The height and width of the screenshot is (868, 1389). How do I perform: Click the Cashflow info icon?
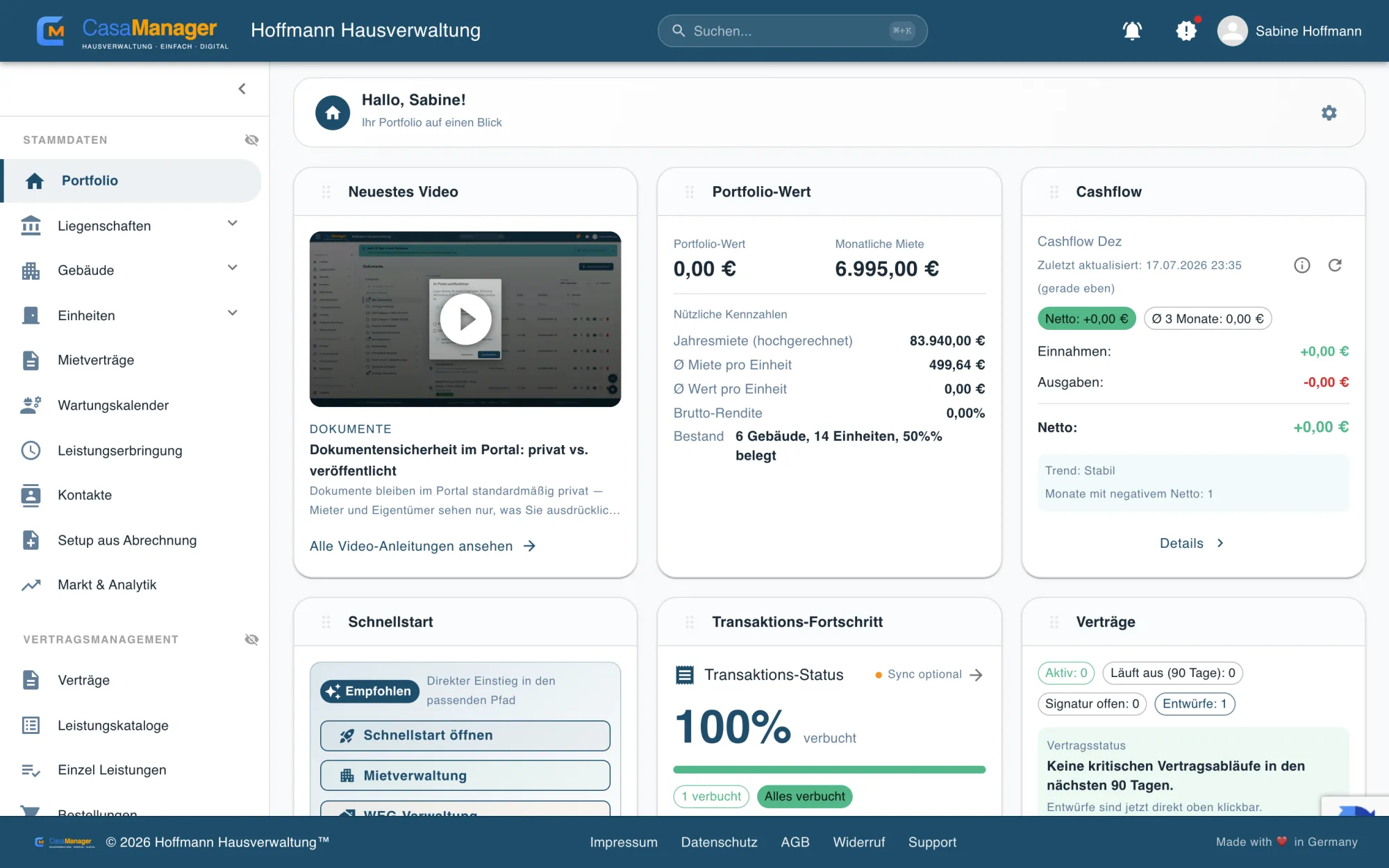1302,265
